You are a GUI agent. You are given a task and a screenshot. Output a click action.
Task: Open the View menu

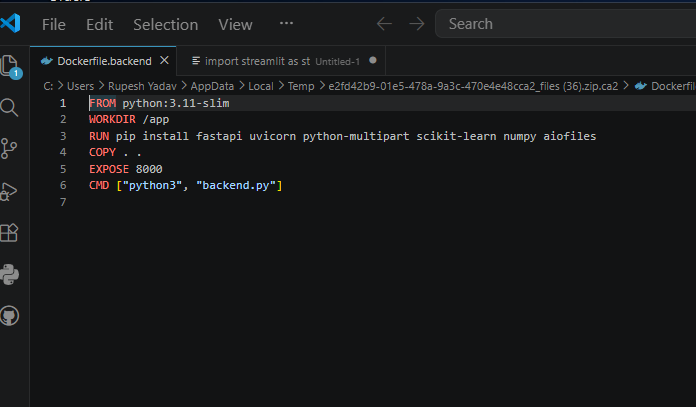235,24
